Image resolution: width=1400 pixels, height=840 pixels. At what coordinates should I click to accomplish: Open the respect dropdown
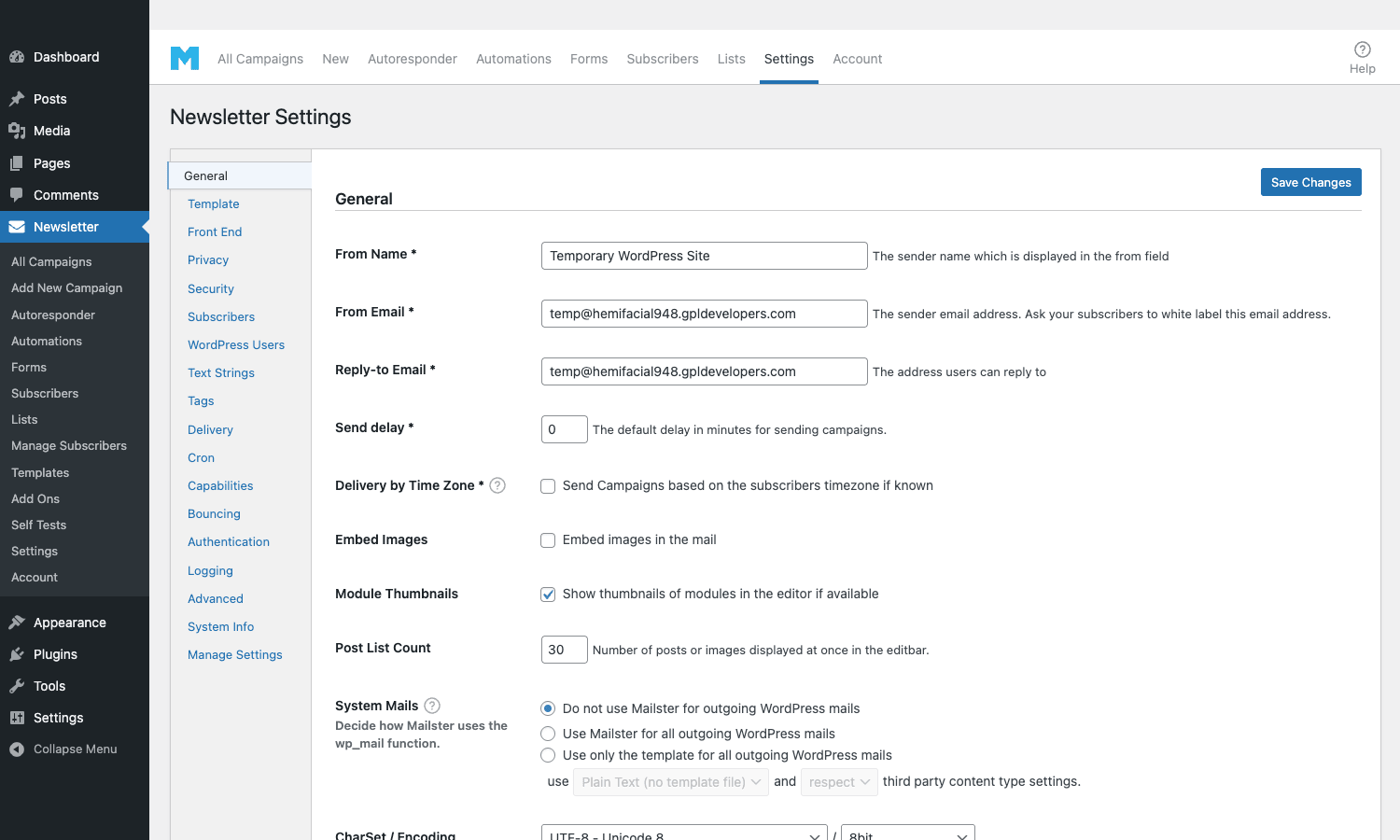[839, 782]
